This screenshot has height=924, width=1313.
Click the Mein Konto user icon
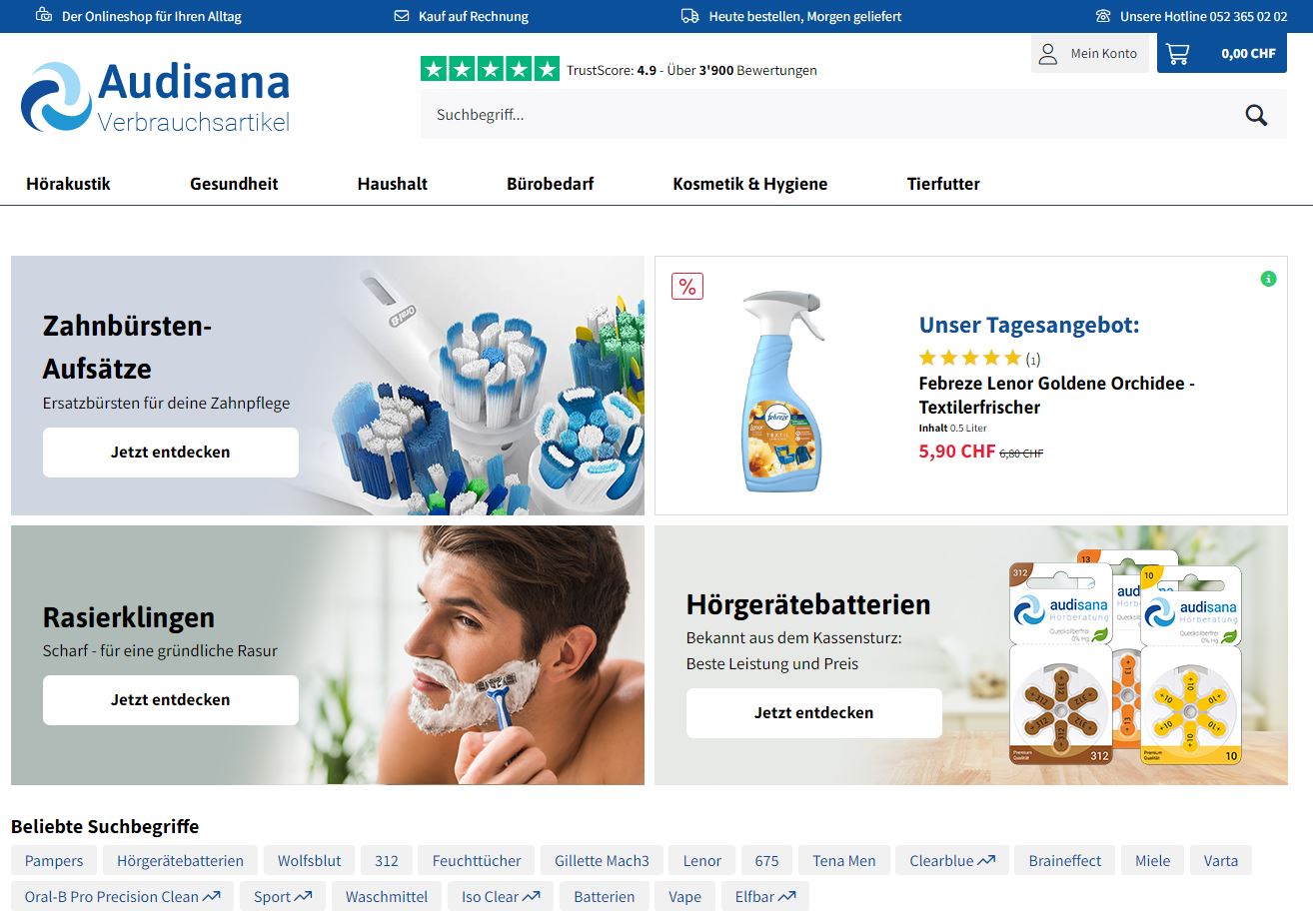[1047, 54]
